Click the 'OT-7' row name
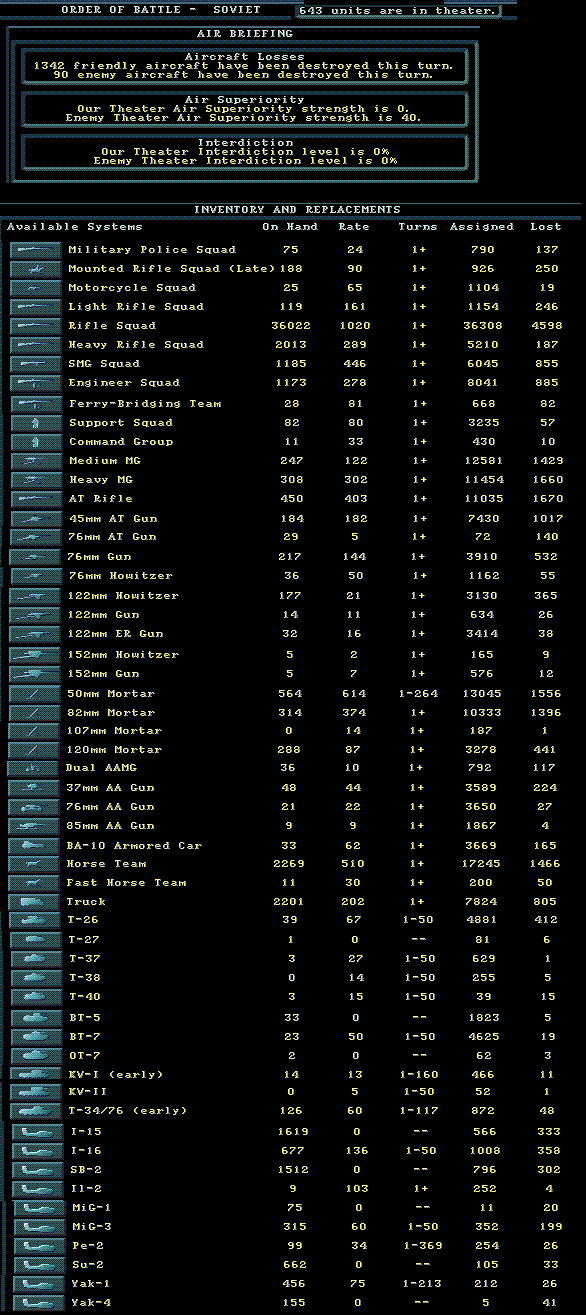The image size is (586, 1315). 84,1056
